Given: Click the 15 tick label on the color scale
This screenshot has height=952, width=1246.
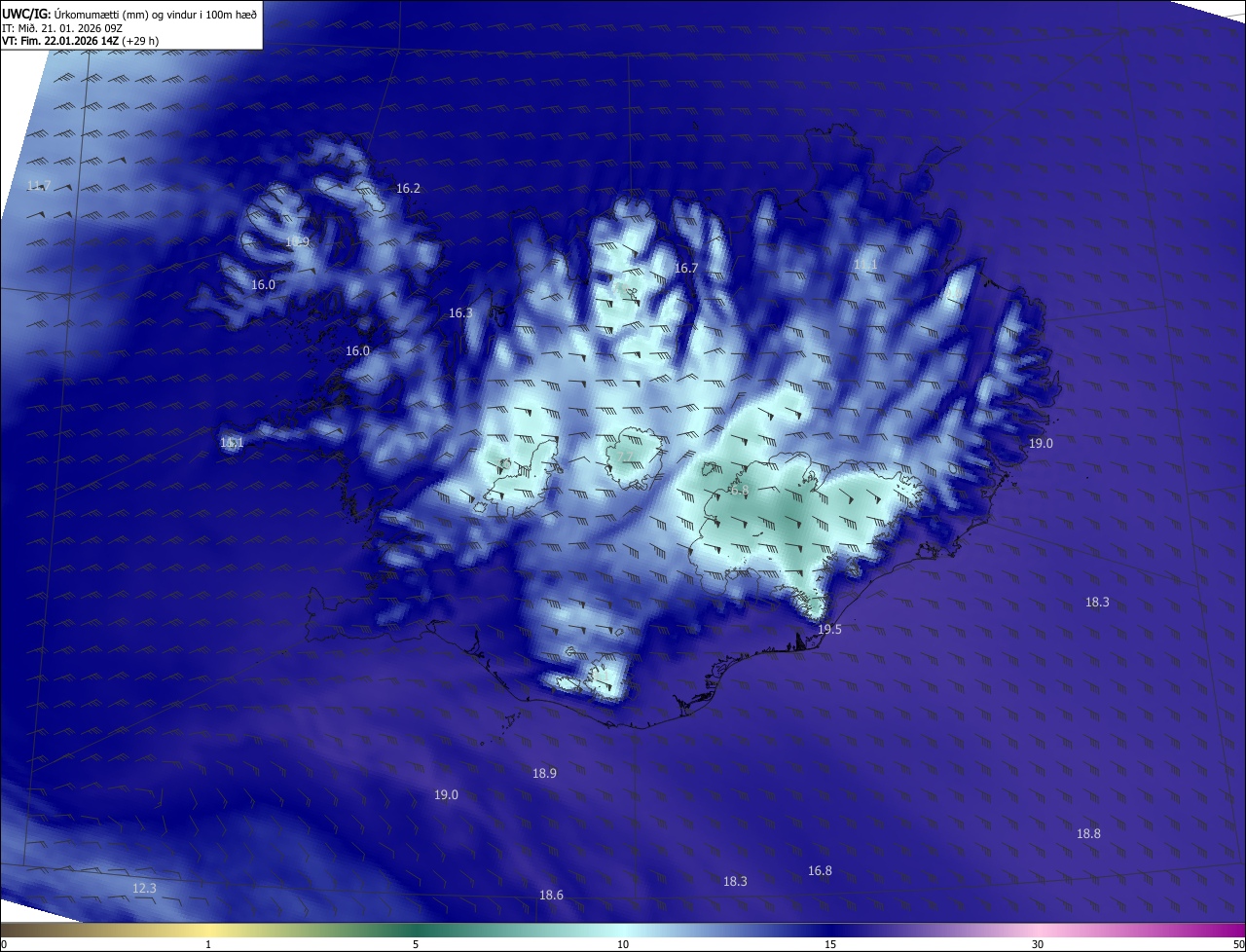Looking at the screenshot, I should click(x=830, y=944).
